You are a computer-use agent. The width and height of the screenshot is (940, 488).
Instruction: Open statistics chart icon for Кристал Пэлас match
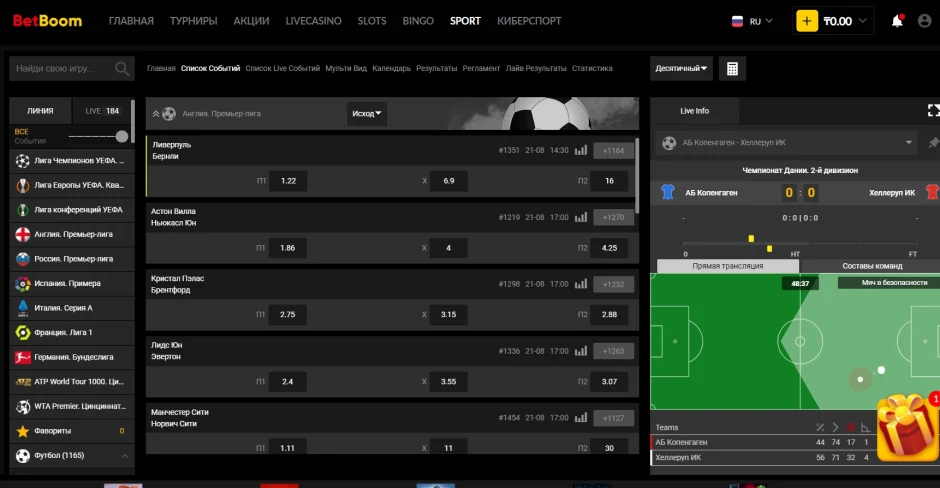coord(581,284)
